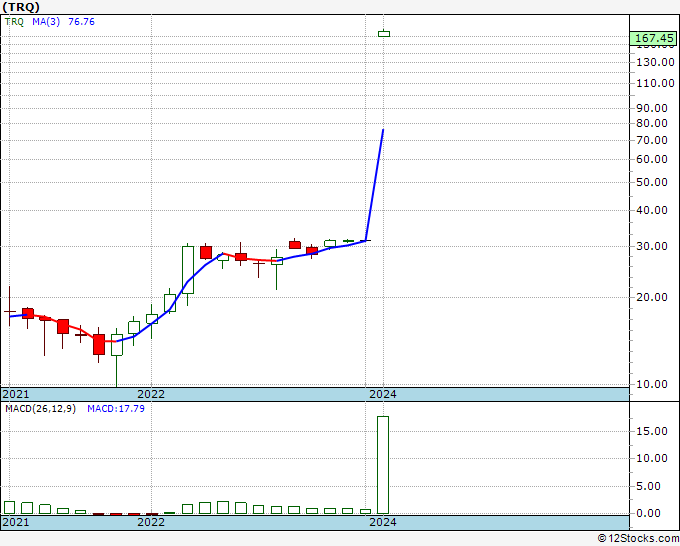Click the 40.00 price axis label
The height and width of the screenshot is (546, 680).
click(652, 210)
